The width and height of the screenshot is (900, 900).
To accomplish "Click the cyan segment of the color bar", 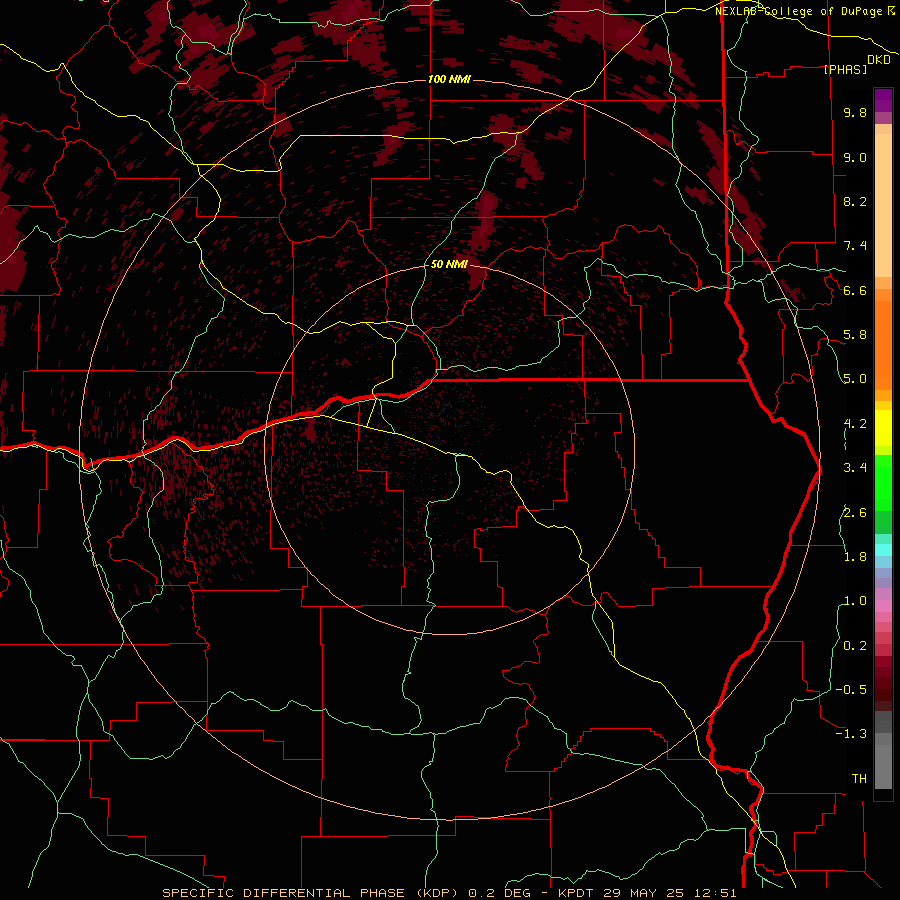I will (x=883, y=550).
